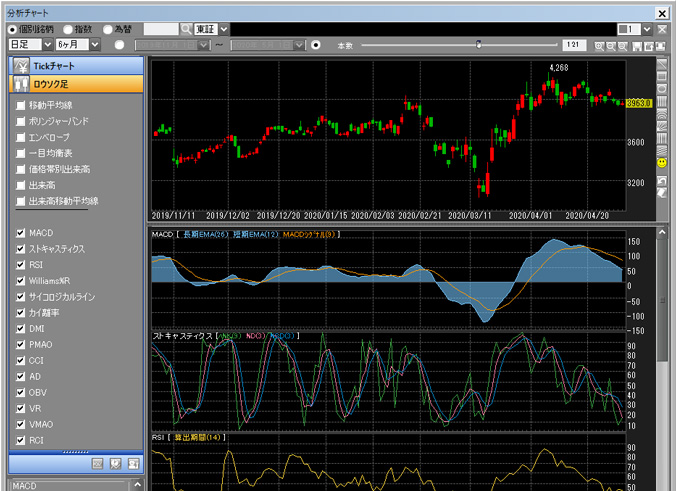Click the crossed-box icon beside the panel number selector
This screenshot has height=491, width=676.
click(x=662, y=29)
